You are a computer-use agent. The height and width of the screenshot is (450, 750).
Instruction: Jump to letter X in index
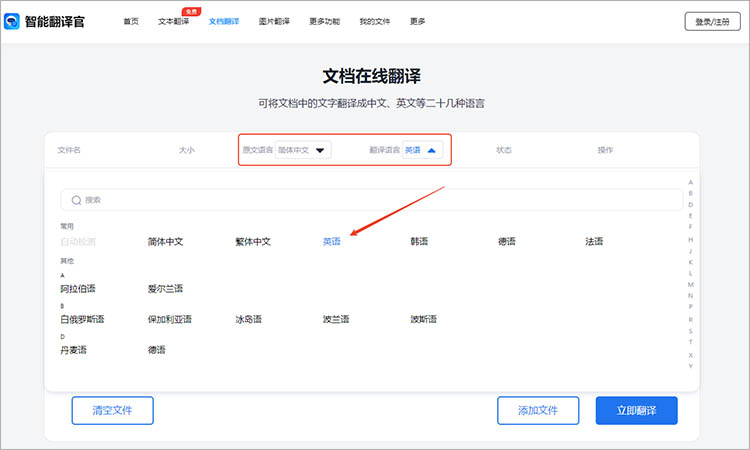(x=691, y=355)
